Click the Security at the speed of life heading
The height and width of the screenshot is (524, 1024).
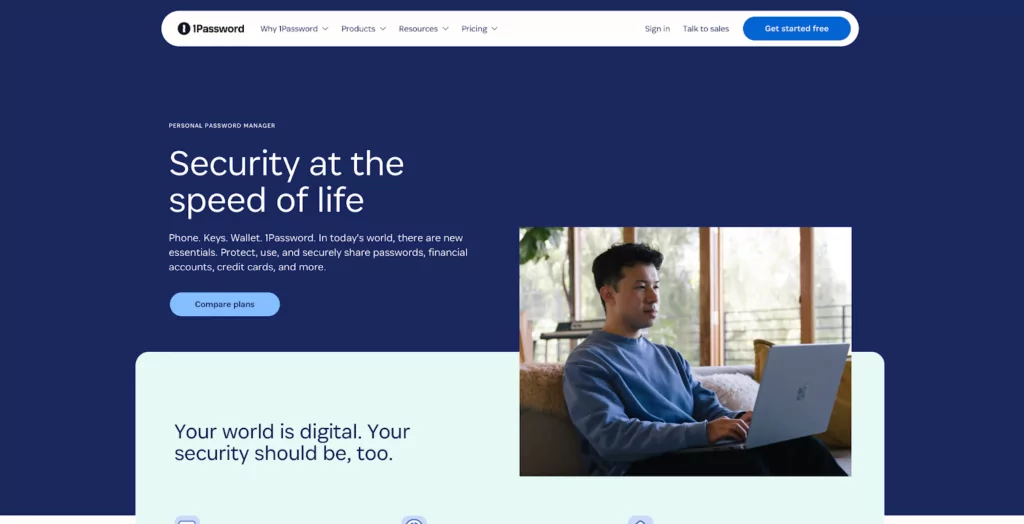[x=286, y=182]
